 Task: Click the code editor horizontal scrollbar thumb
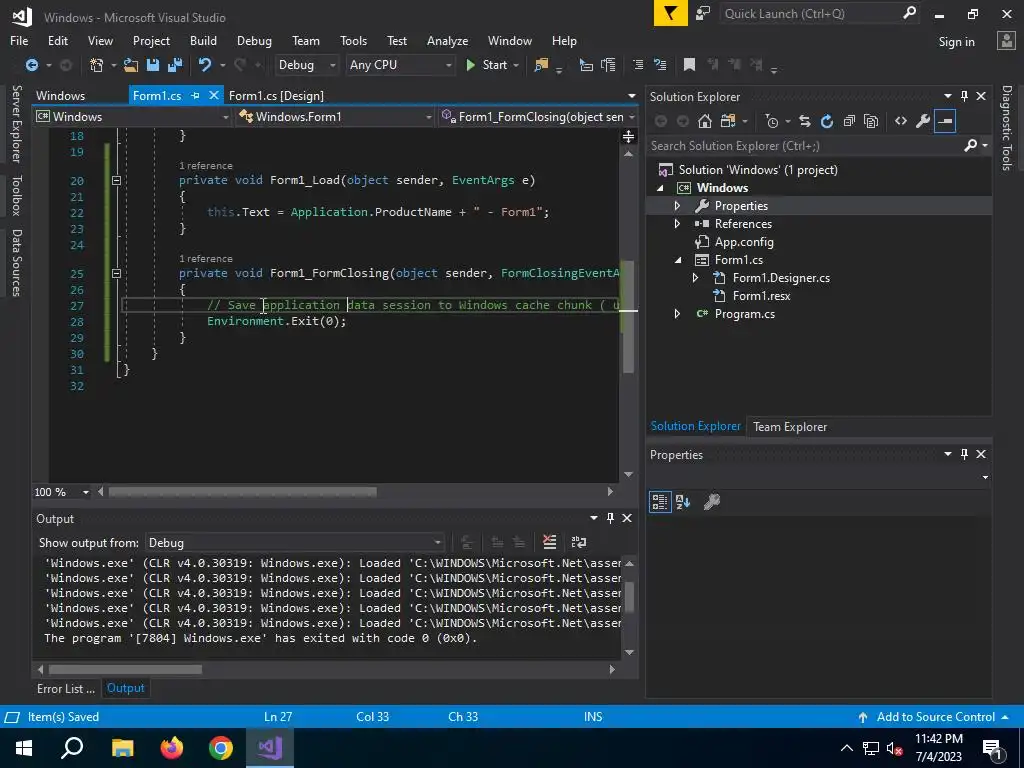(242, 491)
